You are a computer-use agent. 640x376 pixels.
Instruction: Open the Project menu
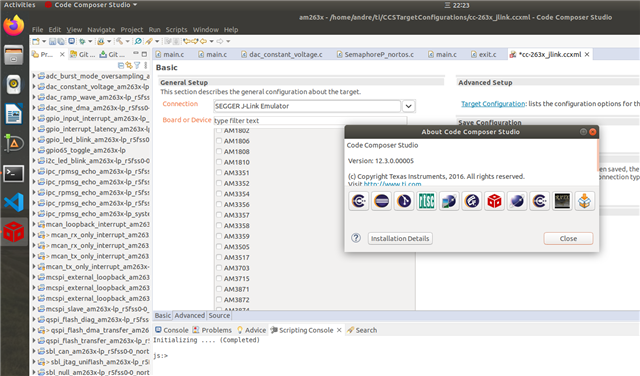131,30
